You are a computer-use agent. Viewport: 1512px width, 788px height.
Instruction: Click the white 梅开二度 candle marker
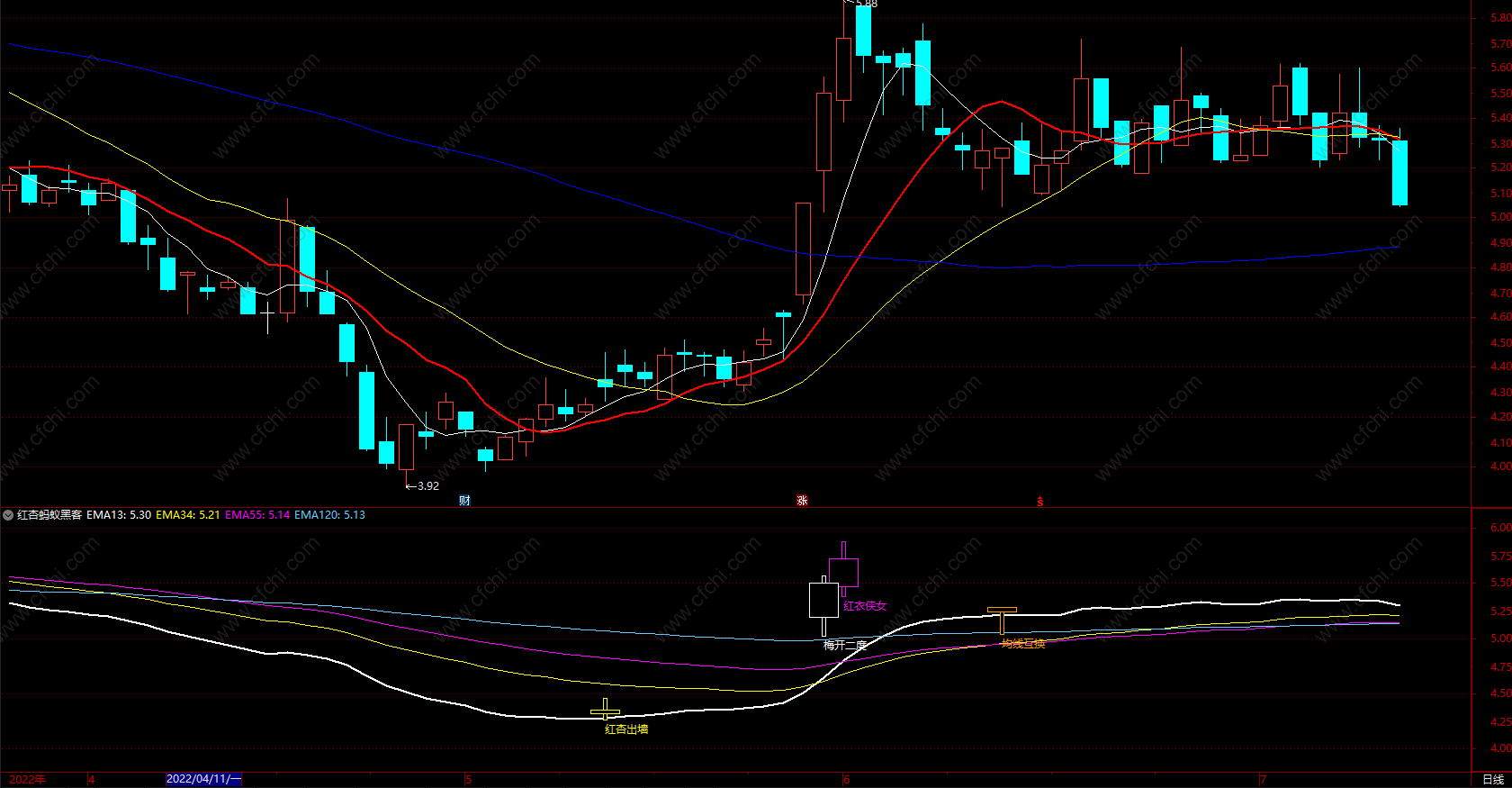(823, 605)
